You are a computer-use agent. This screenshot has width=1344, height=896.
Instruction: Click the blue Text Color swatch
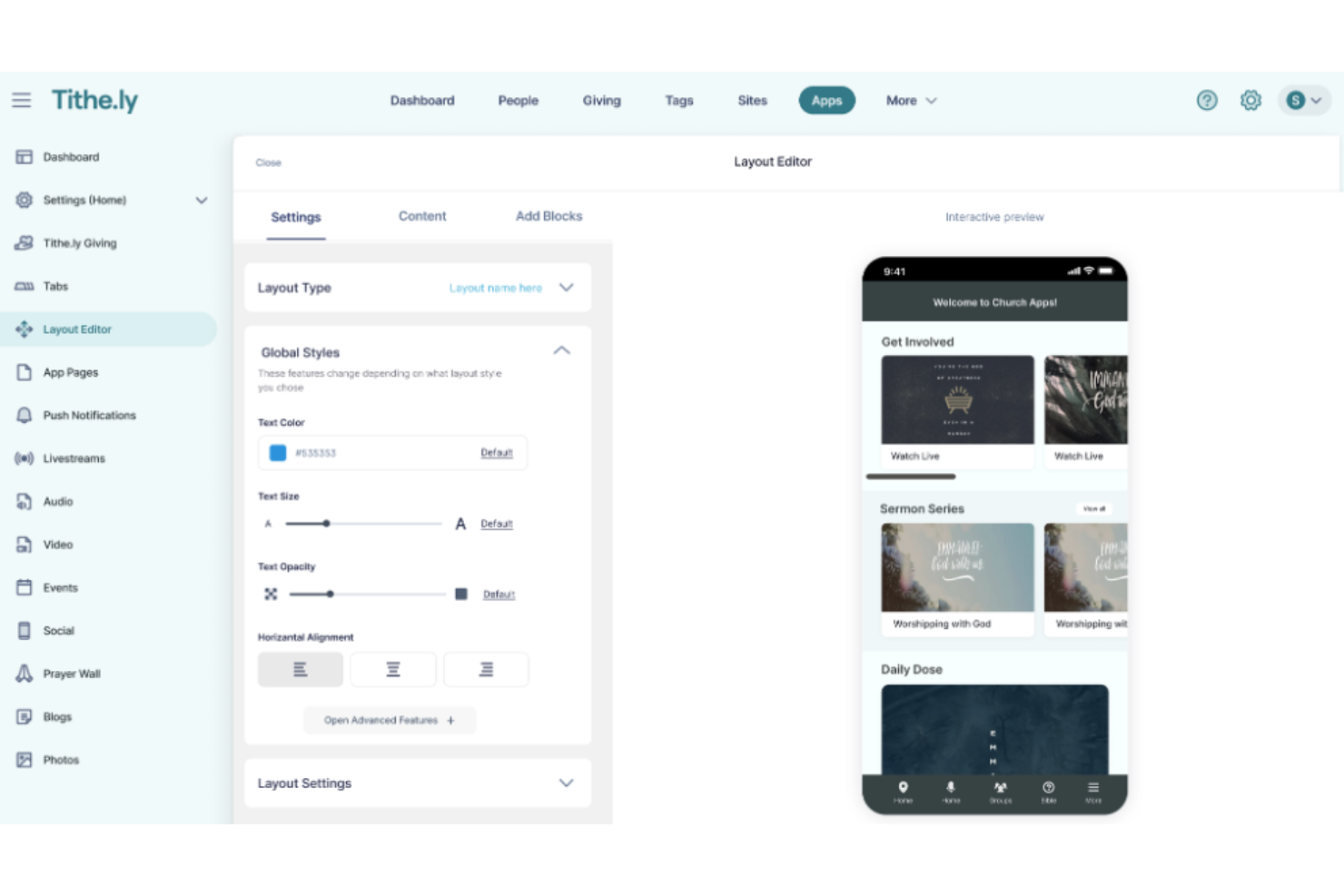[x=278, y=452]
